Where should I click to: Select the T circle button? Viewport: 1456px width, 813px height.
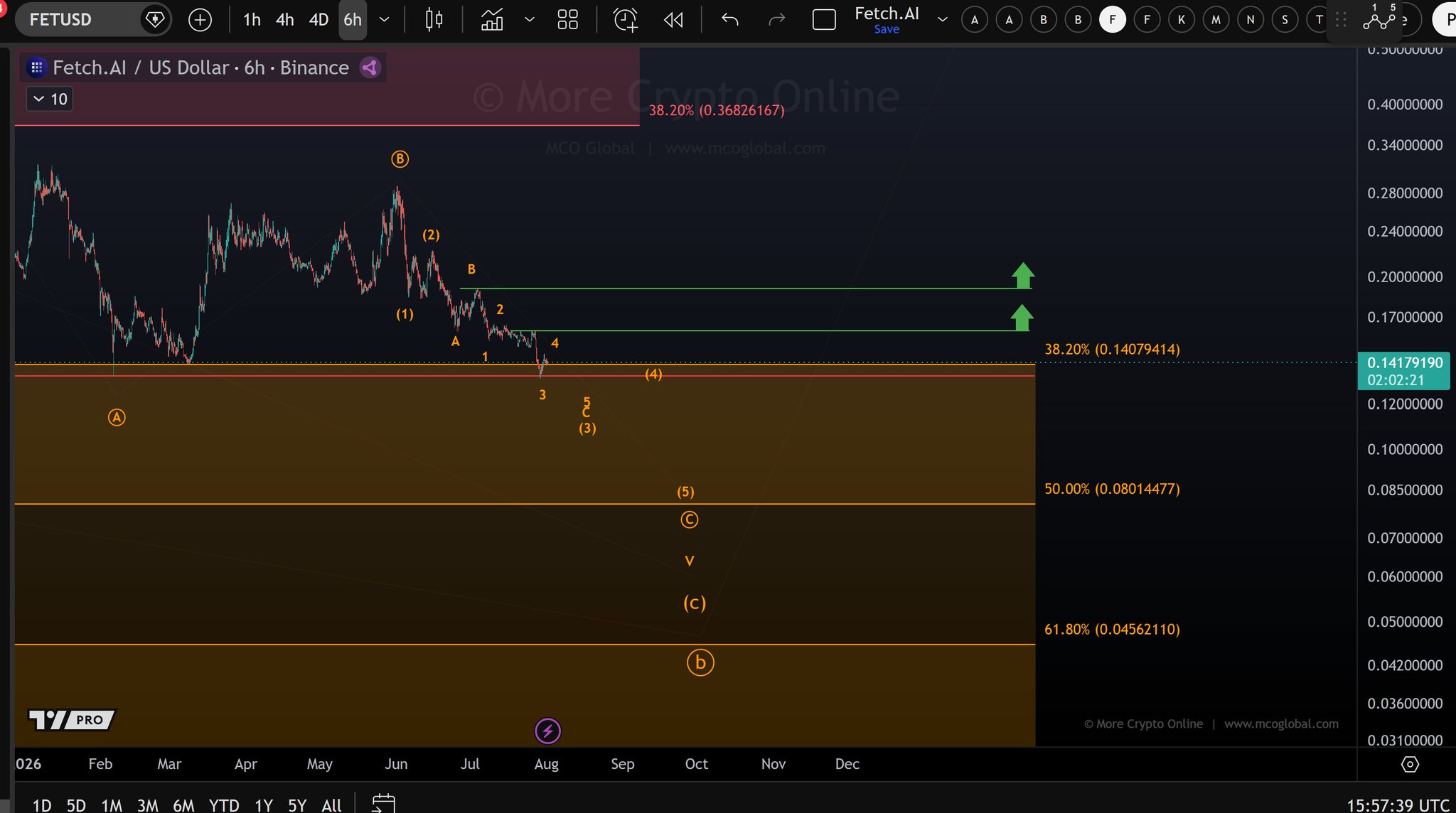(x=1317, y=19)
